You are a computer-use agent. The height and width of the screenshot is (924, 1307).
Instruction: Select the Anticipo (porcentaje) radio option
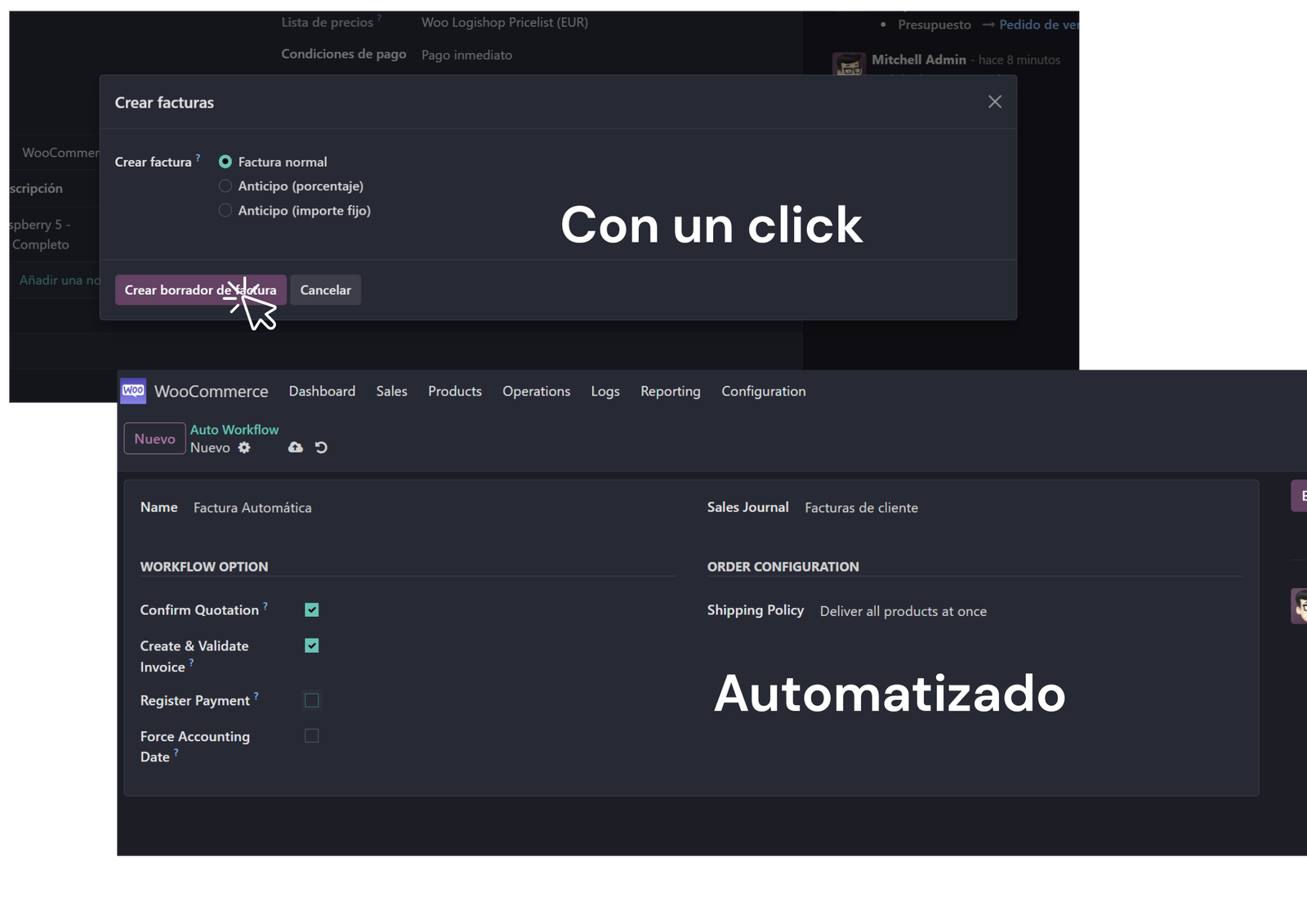click(x=225, y=185)
